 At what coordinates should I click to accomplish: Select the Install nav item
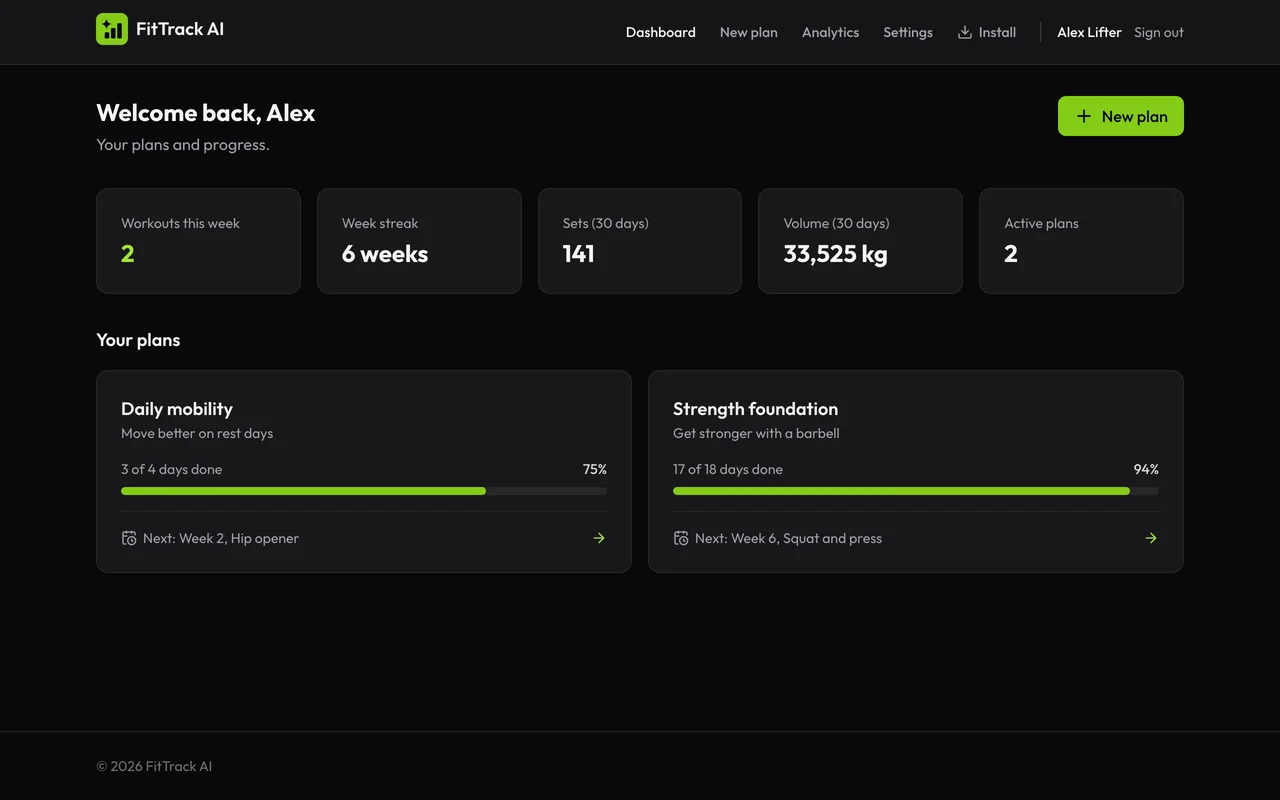coord(987,32)
